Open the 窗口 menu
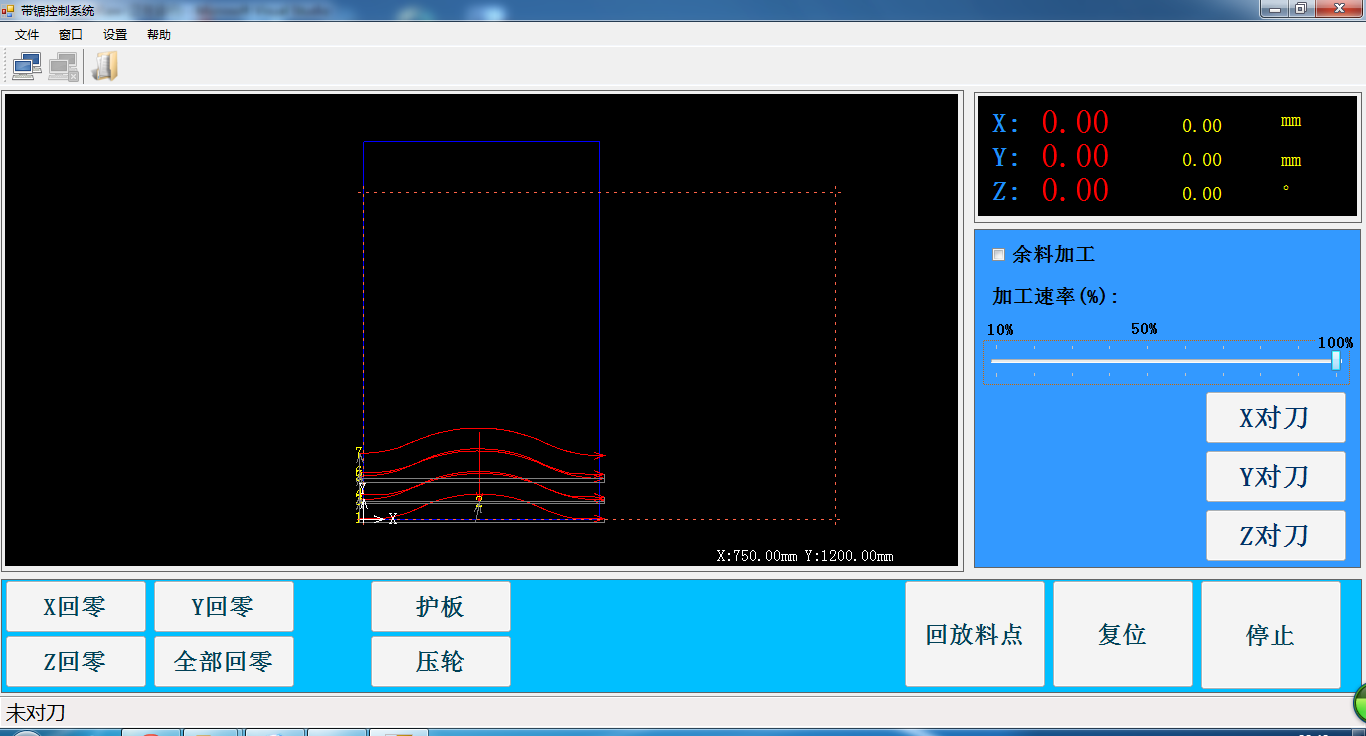This screenshot has width=1366, height=736. coord(71,35)
